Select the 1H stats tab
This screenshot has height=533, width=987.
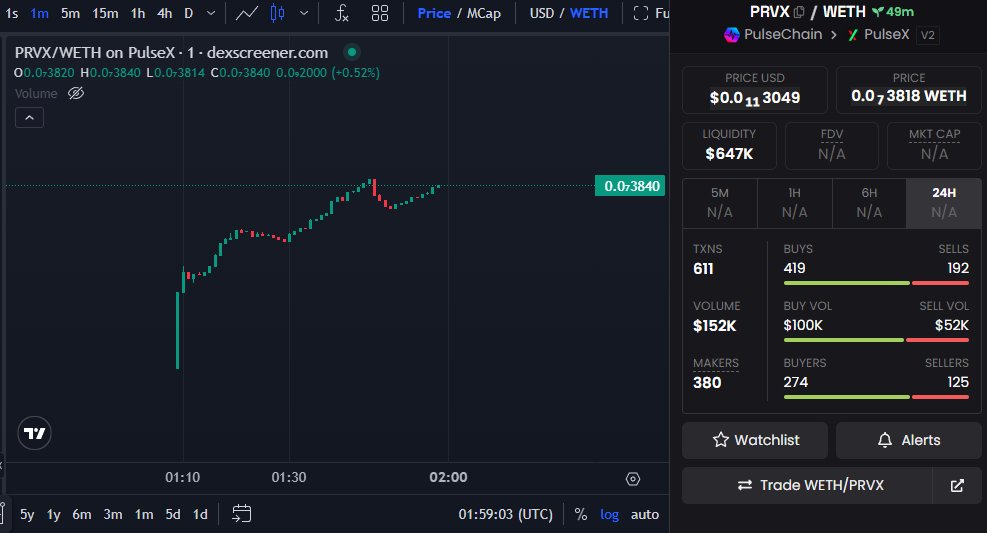pyautogui.click(x=794, y=203)
